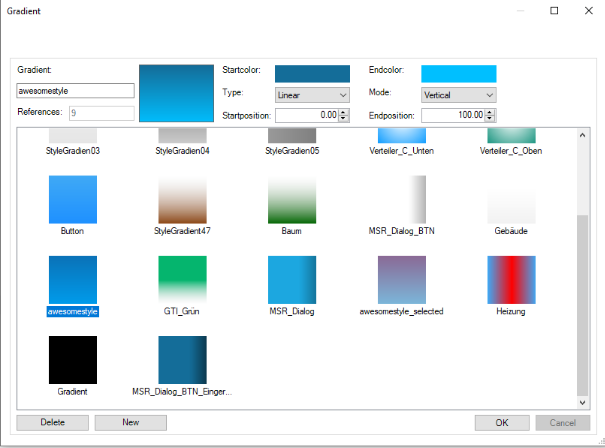The image size is (605, 448).
Task: Select the StyleGradient47 brown gradient thumbnail
Action: (x=182, y=199)
